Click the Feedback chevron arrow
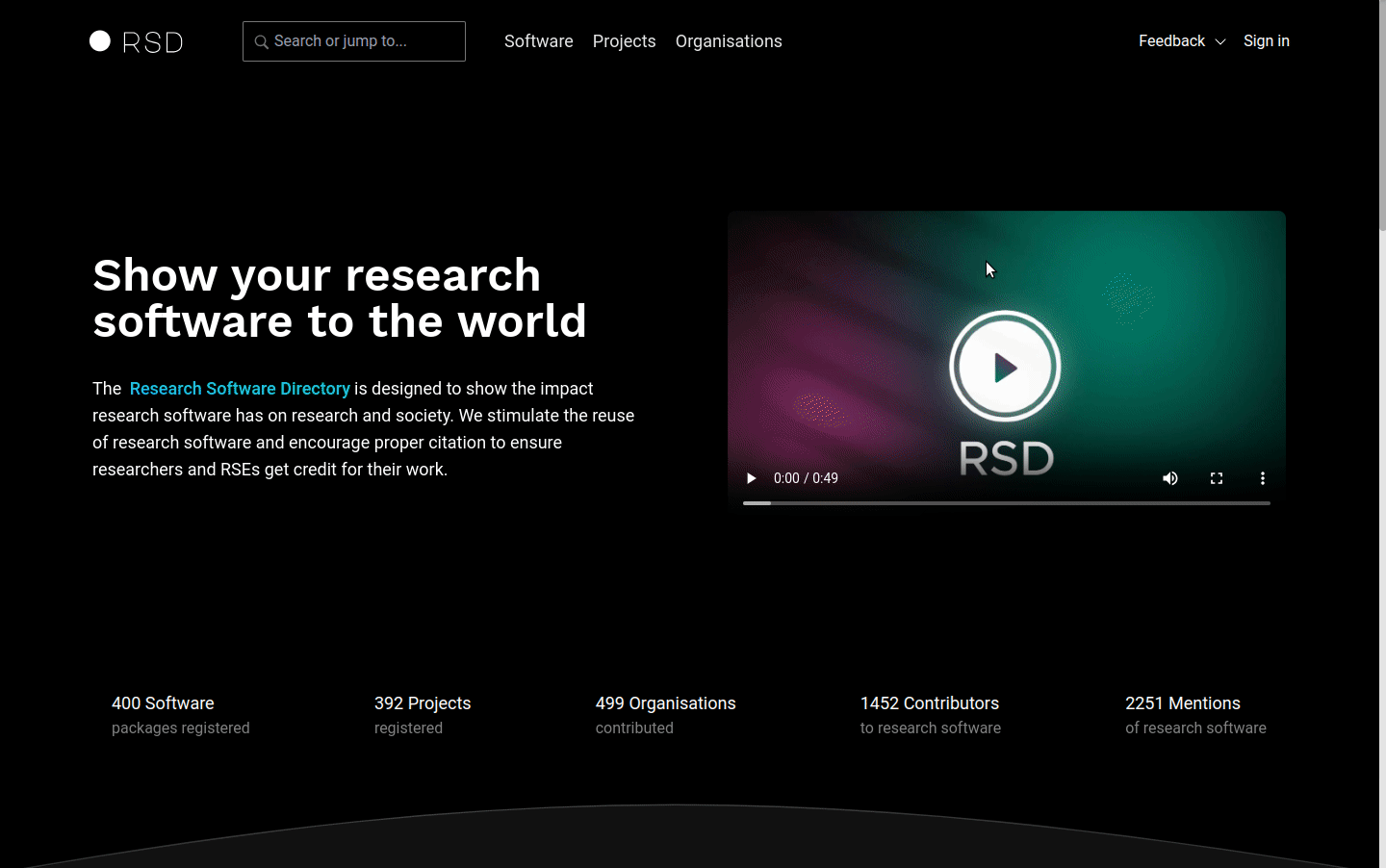 coord(1220,42)
